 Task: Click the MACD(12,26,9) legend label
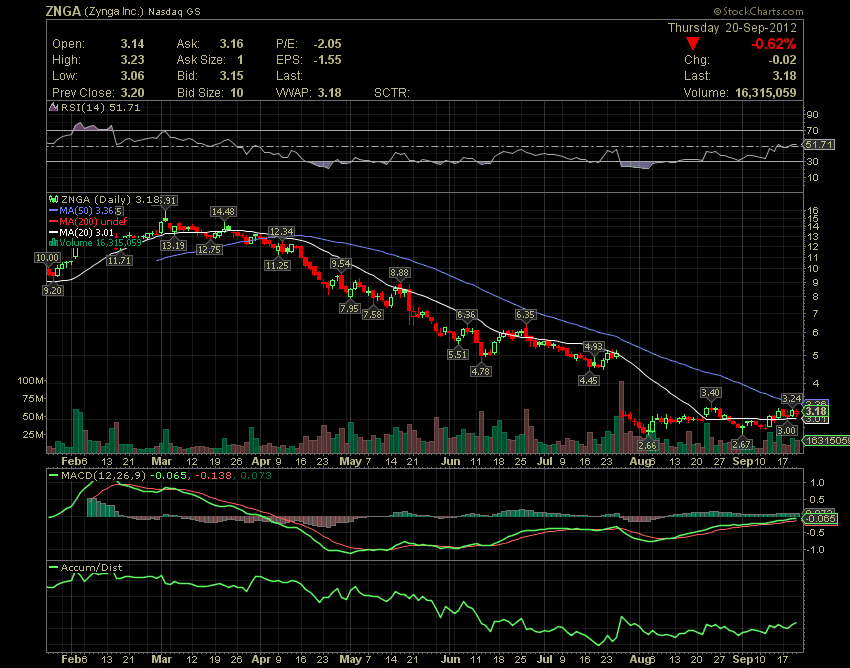point(104,476)
